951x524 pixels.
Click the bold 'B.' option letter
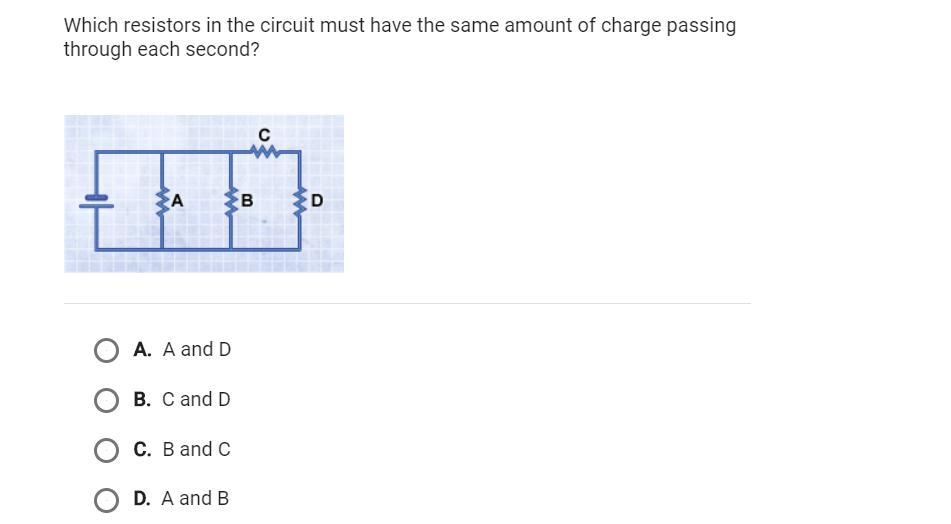pyautogui.click(x=142, y=400)
